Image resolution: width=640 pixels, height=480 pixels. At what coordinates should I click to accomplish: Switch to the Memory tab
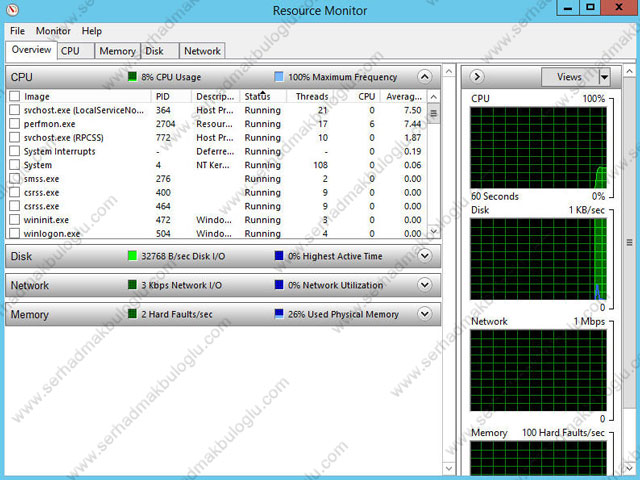(x=118, y=51)
